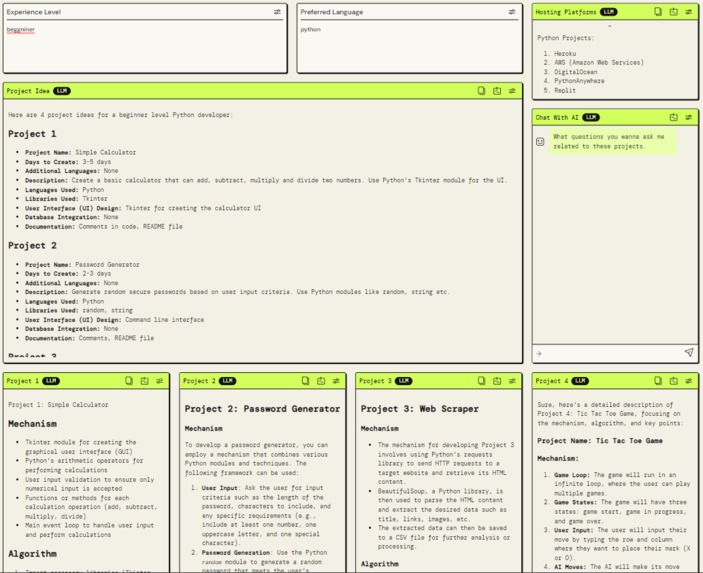Click 'Project 3: Web Scraper' heading
The width and height of the screenshot is (703, 573).
(x=420, y=409)
